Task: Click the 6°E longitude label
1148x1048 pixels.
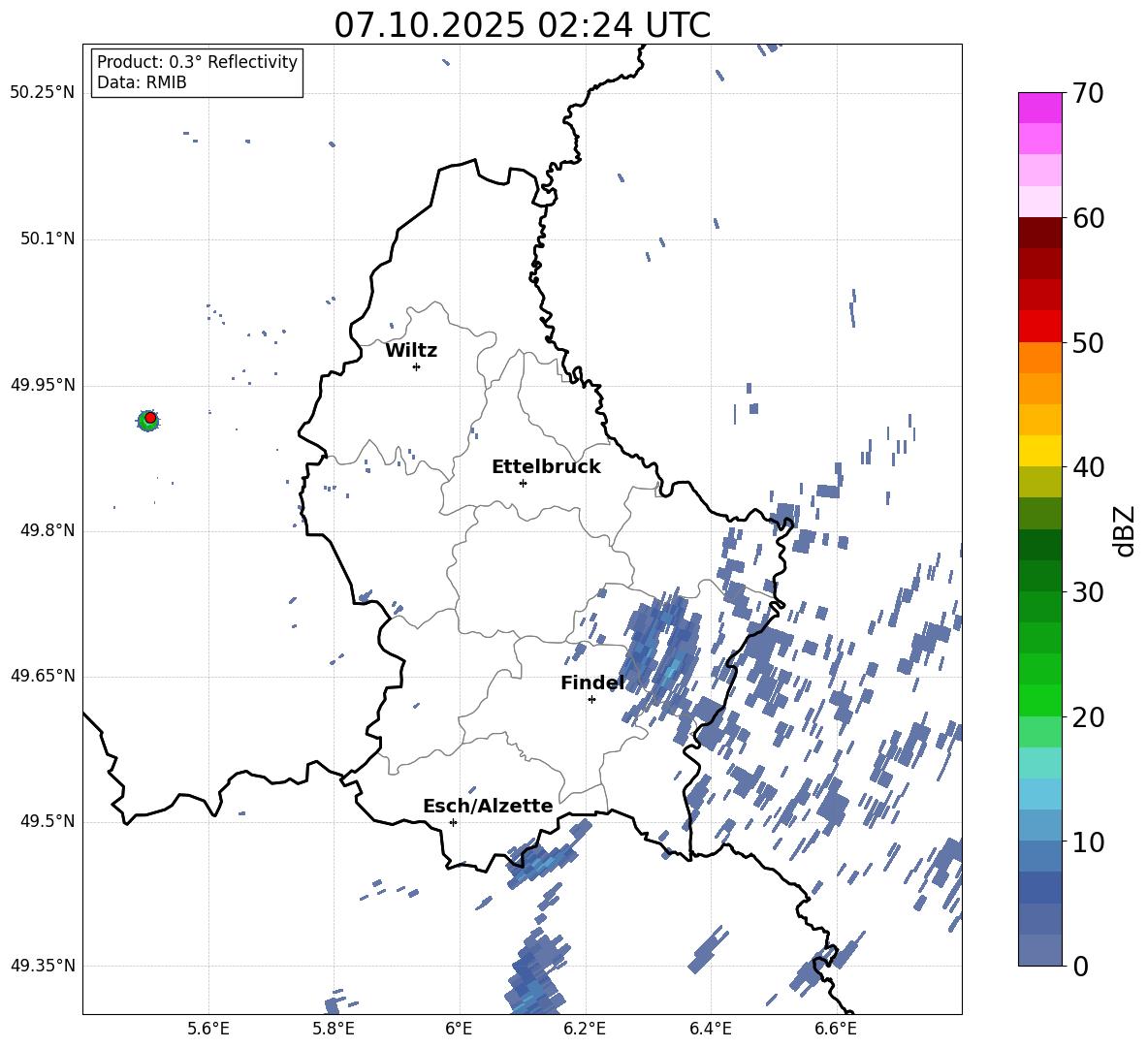Action: tap(459, 1029)
